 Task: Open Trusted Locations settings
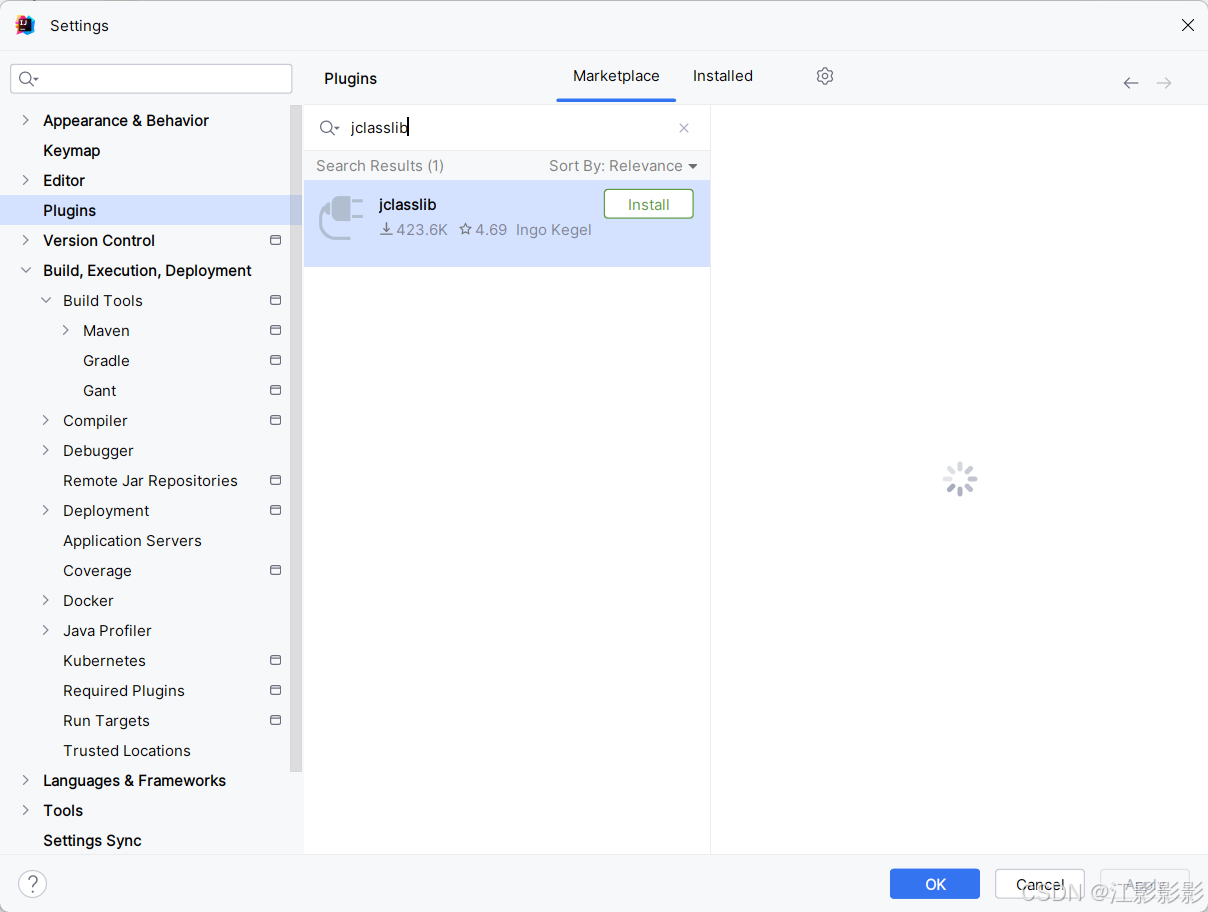[x=127, y=750]
